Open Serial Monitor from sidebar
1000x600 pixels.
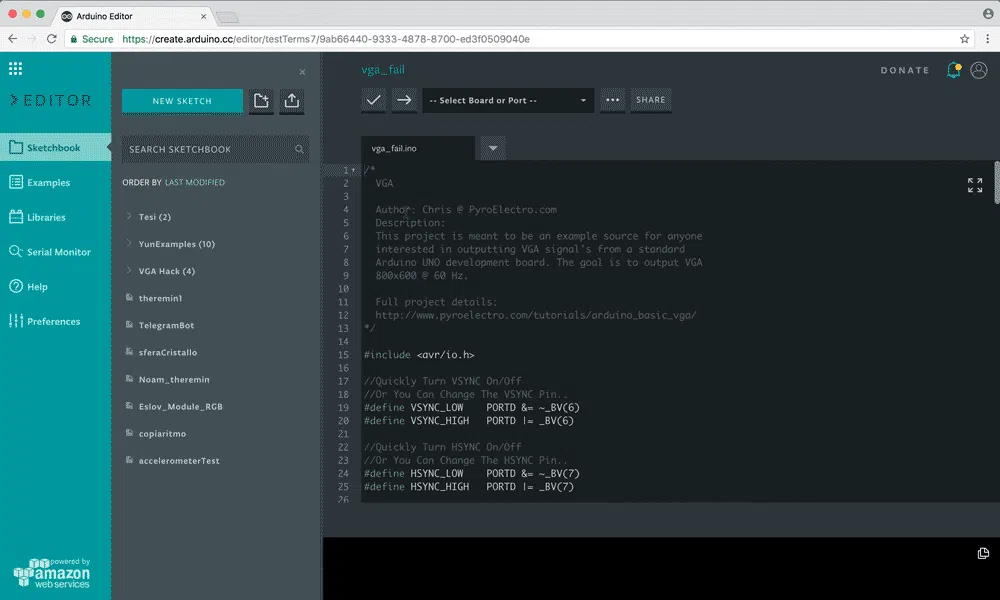coord(57,252)
